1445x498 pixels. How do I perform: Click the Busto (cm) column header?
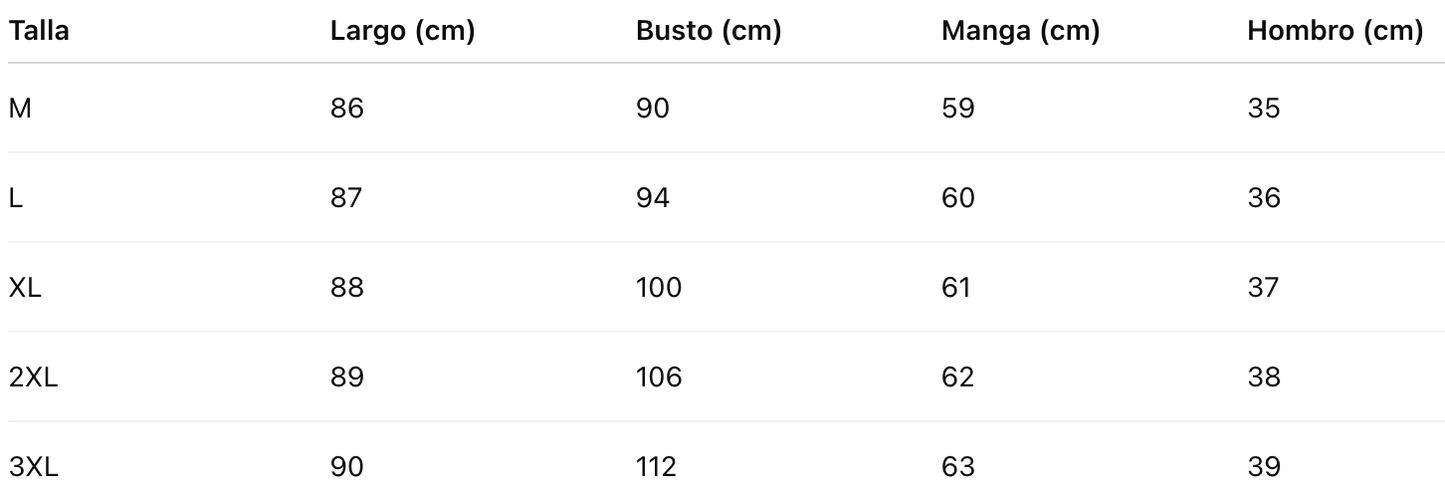tap(708, 31)
